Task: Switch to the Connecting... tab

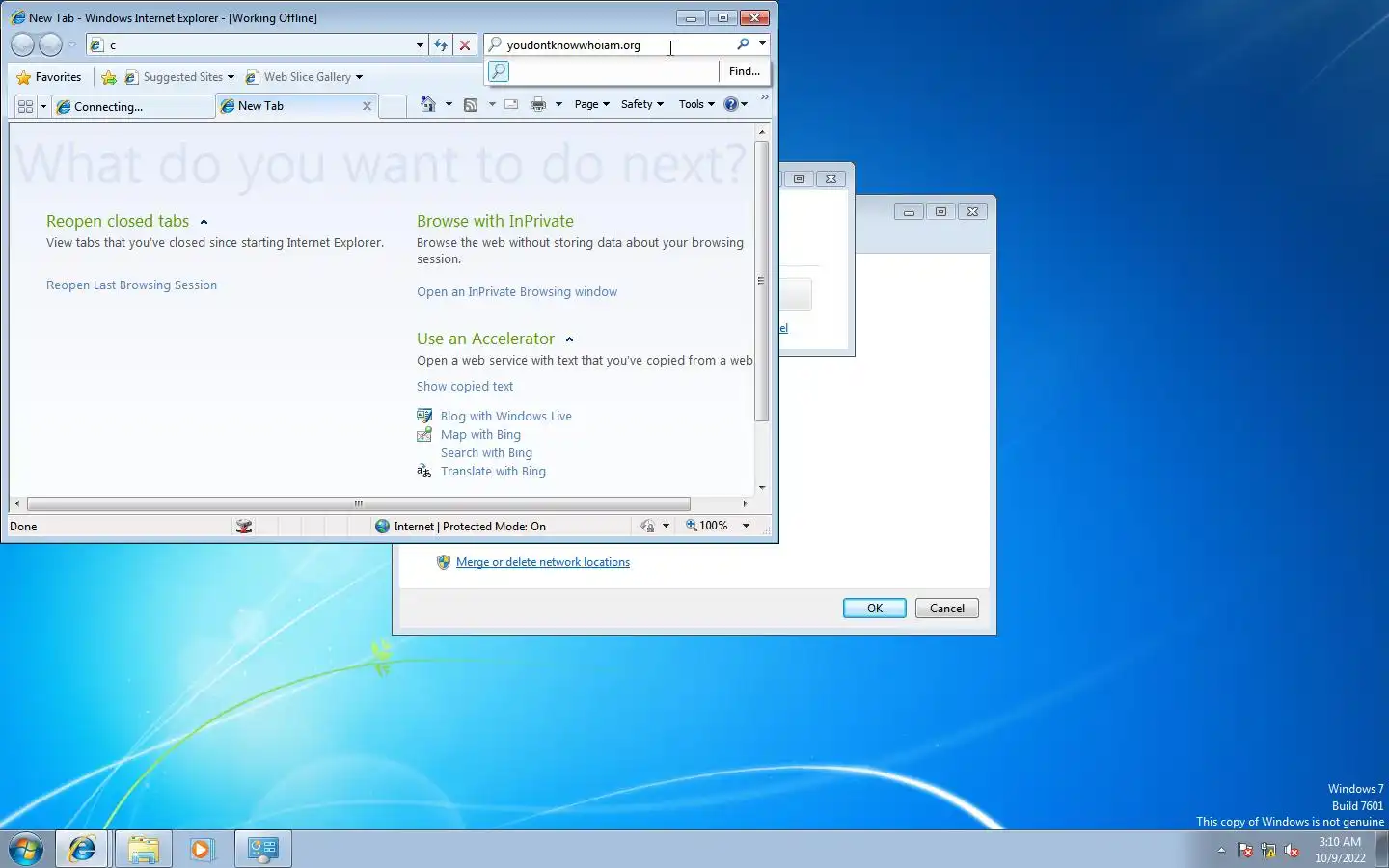Action: tap(133, 107)
